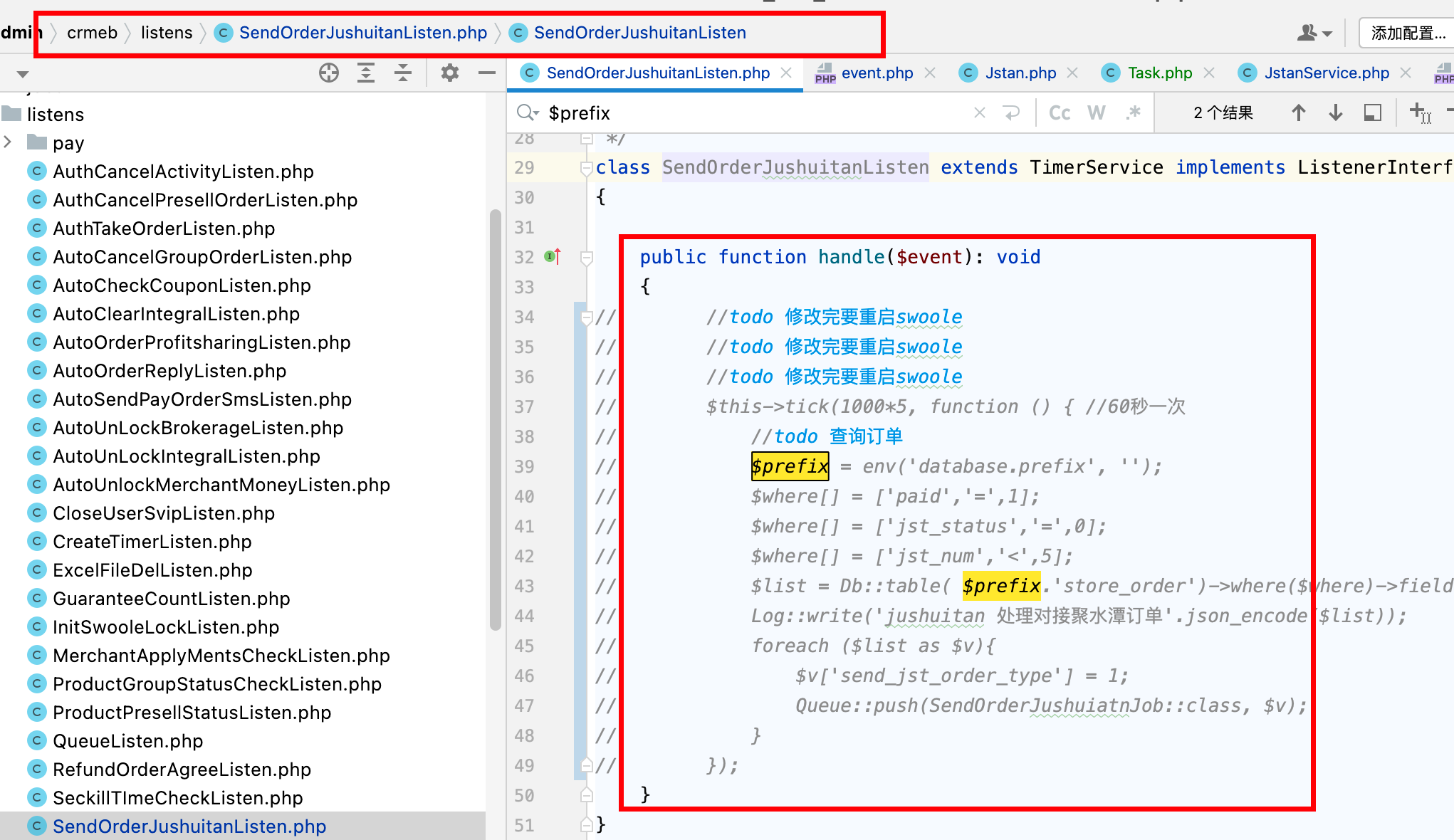
Task: Select SendOrderJushuitanListen.php in project tree
Action: [189, 826]
